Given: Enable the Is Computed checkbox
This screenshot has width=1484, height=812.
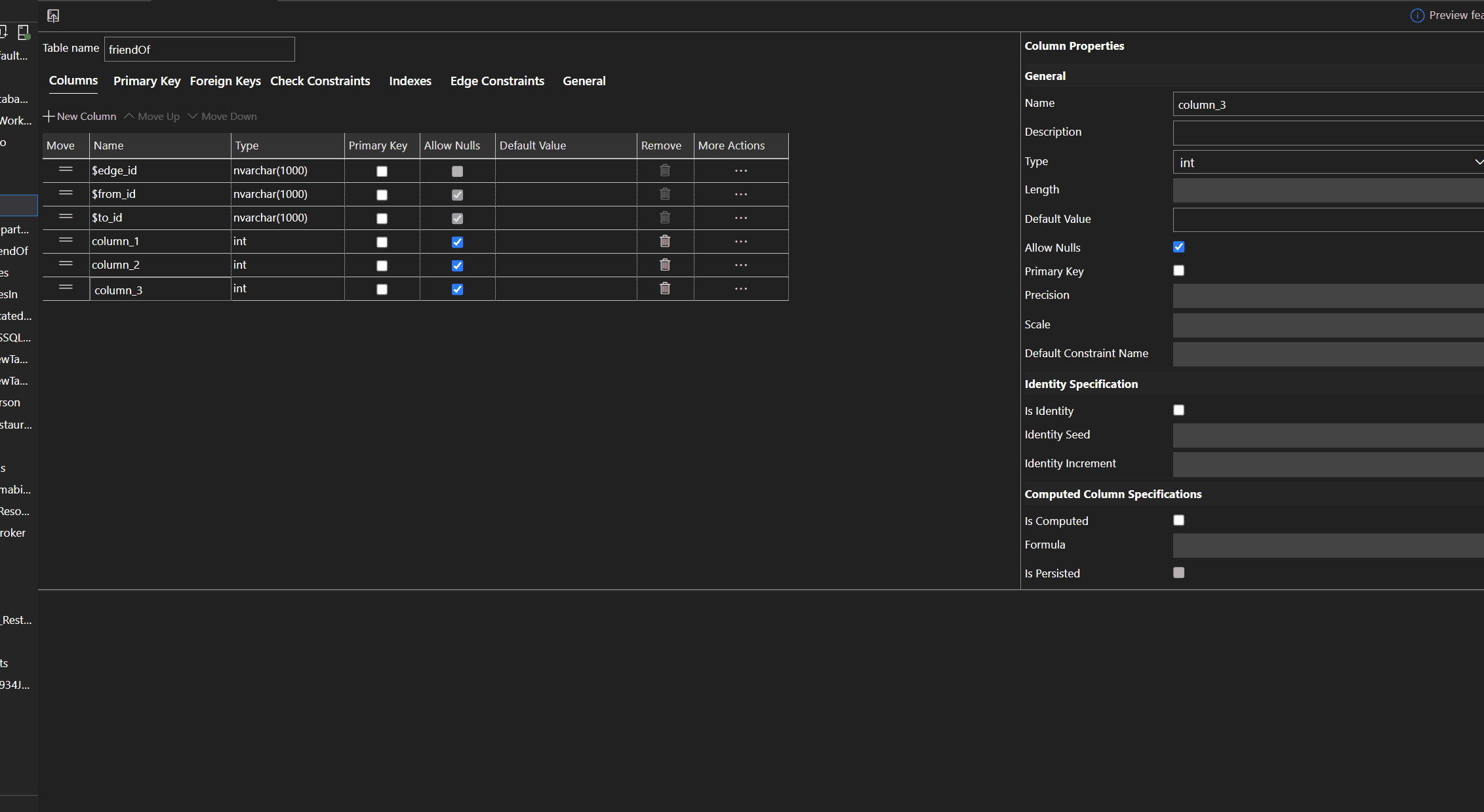Looking at the screenshot, I should pyautogui.click(x=1179, y=520).
